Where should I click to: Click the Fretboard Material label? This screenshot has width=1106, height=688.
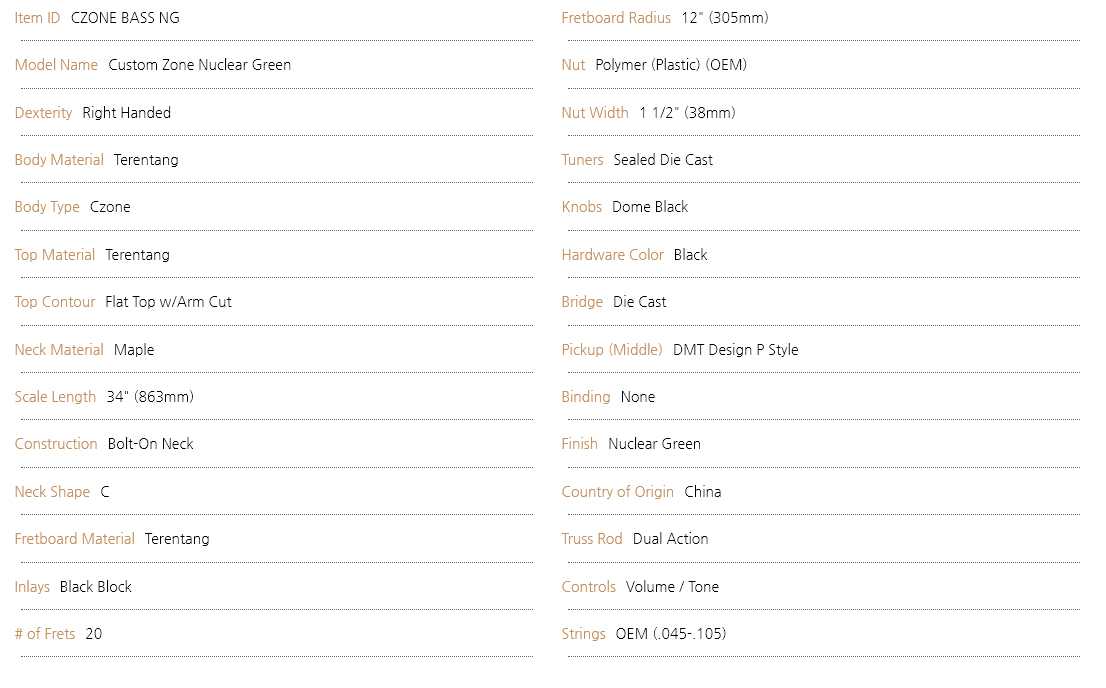74,539
